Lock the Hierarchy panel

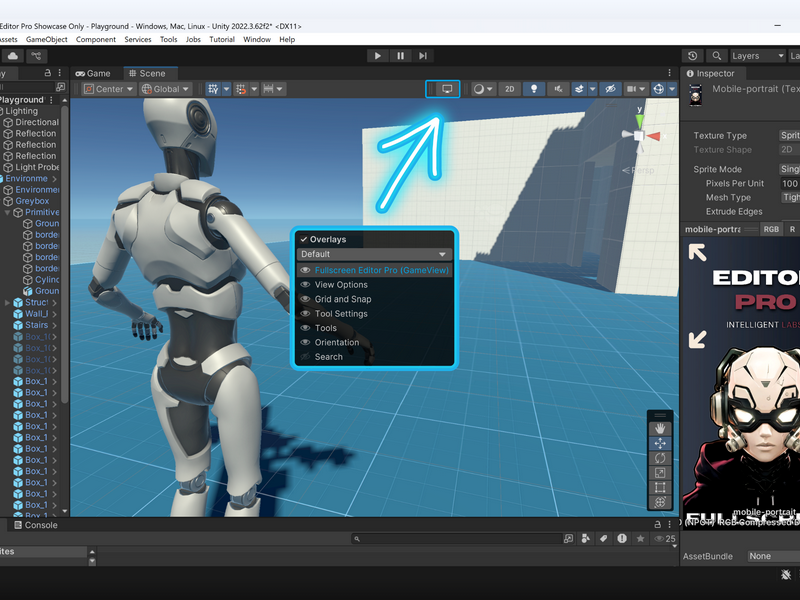coord(48,73)
